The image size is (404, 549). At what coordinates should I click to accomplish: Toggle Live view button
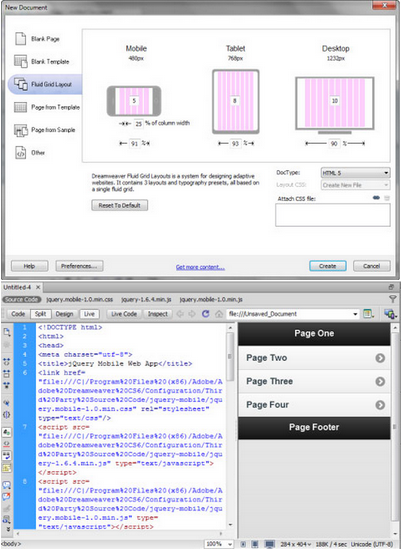[x=89, y=314]
